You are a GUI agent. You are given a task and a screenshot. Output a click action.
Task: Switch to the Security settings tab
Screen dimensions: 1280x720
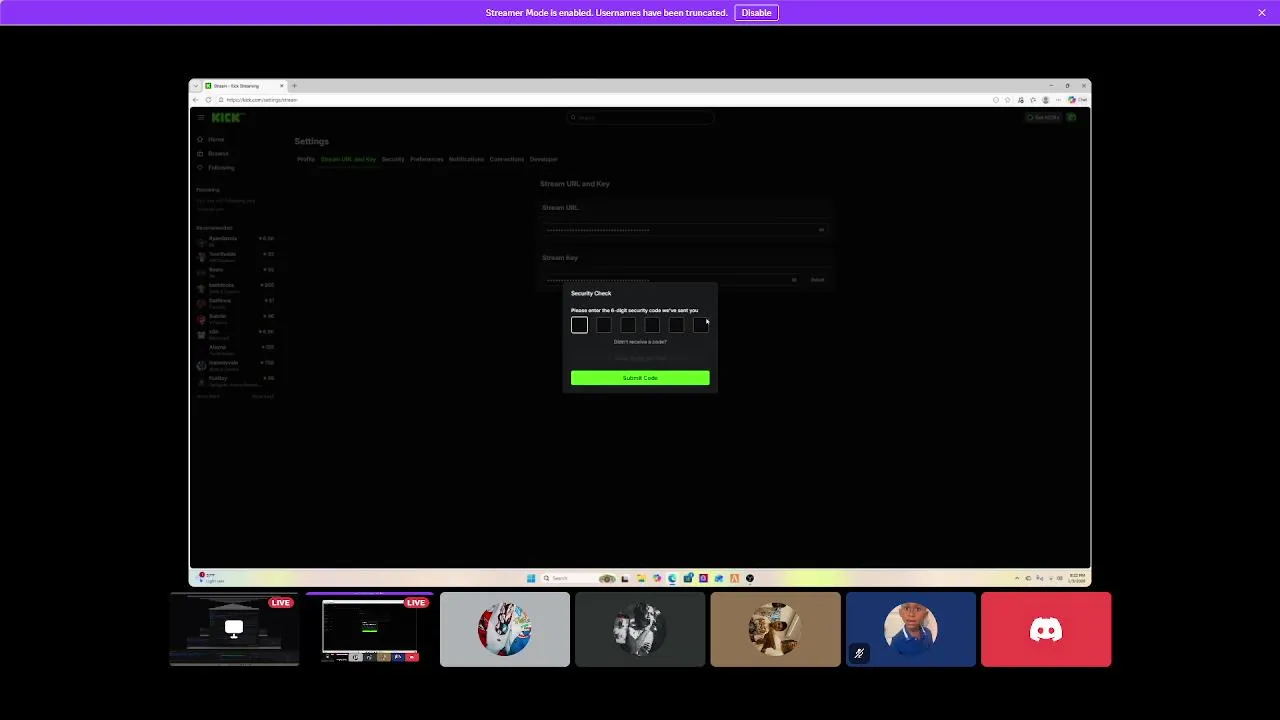point(393,159)
